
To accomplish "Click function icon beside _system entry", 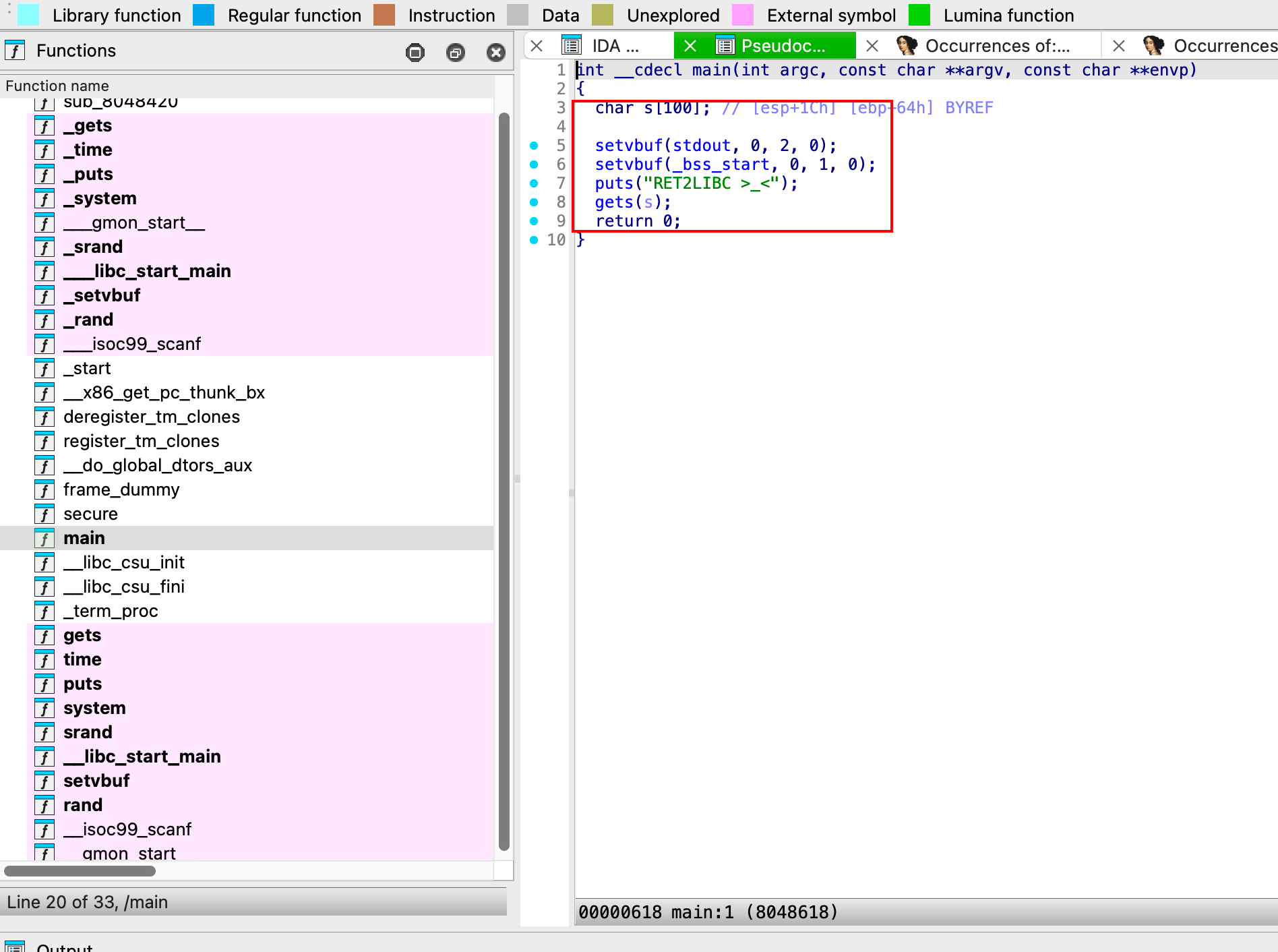I will tap(44, 199).
